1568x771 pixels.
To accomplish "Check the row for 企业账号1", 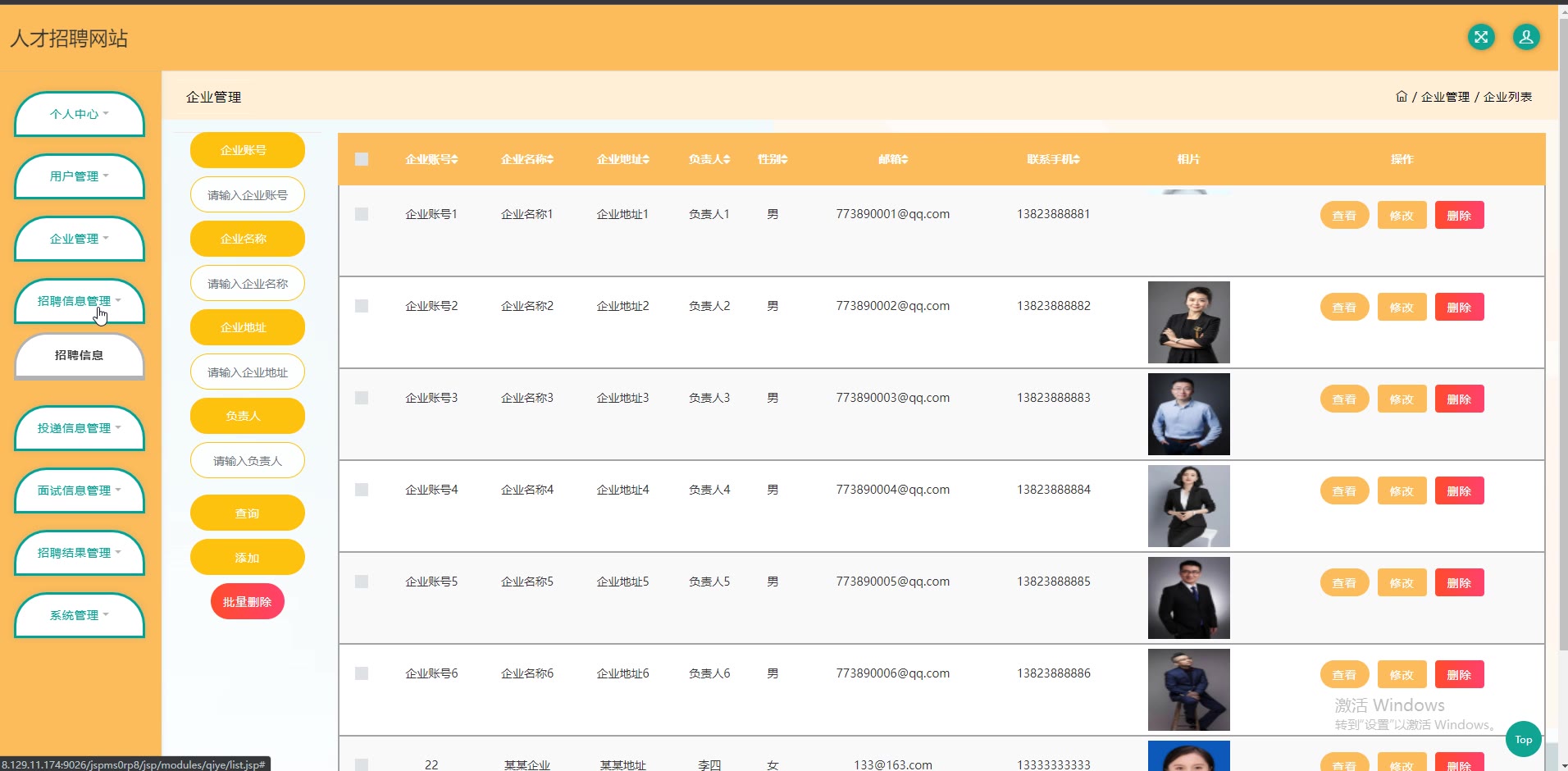I will coord(362,214).
